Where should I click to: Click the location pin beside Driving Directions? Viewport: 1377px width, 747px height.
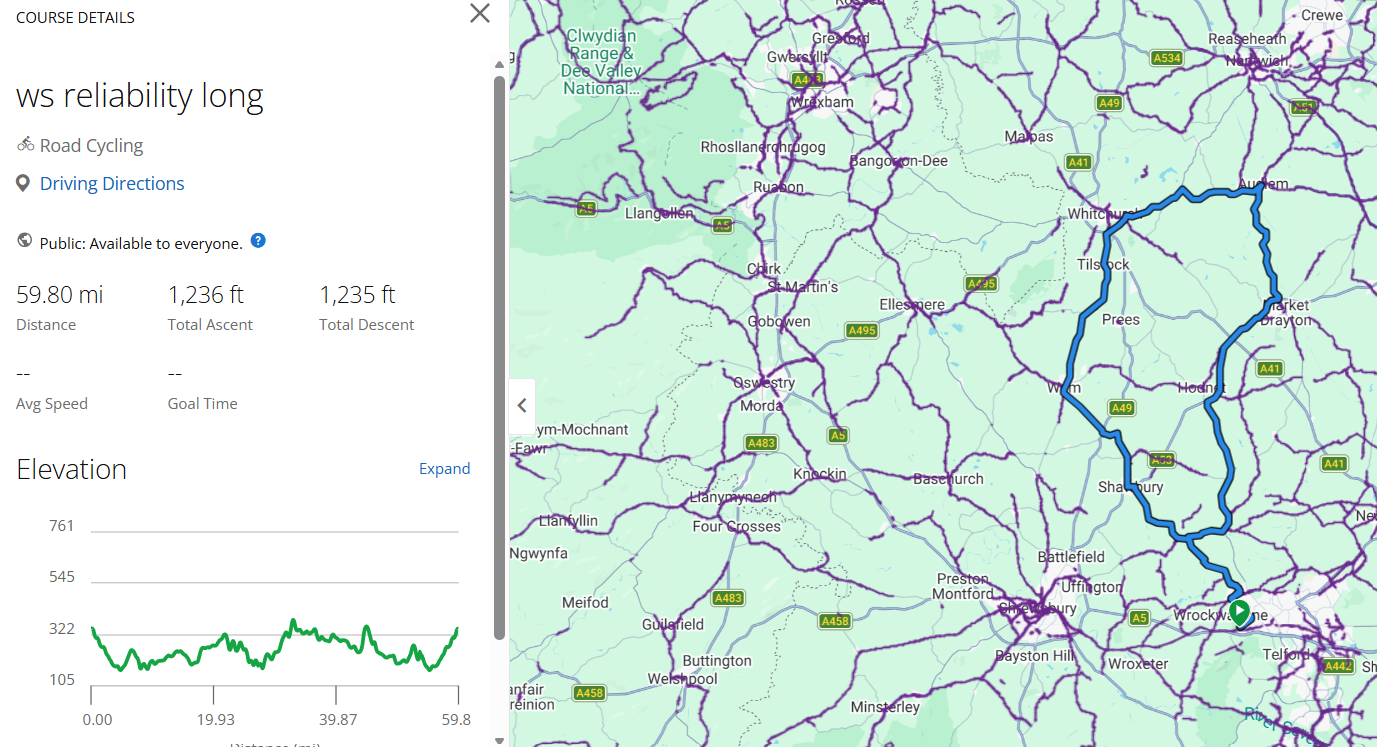click(24, 183)
